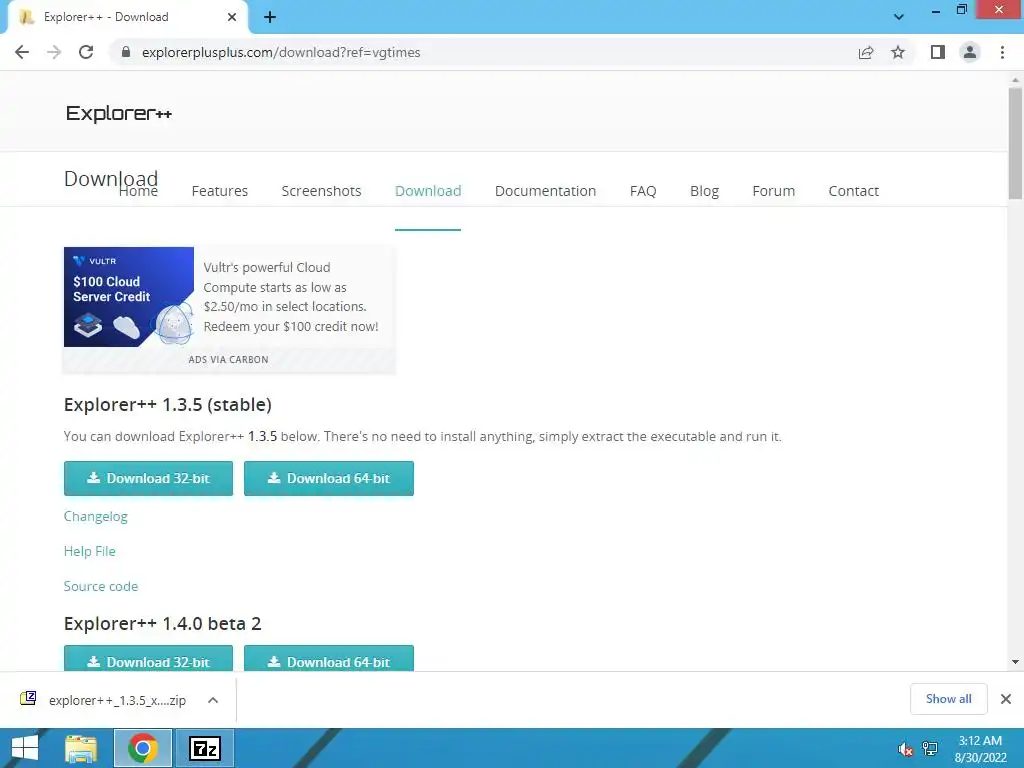This screenshot has width=1024, height=768.
Task: Click Show all downloads
Action: coord(948,699)
